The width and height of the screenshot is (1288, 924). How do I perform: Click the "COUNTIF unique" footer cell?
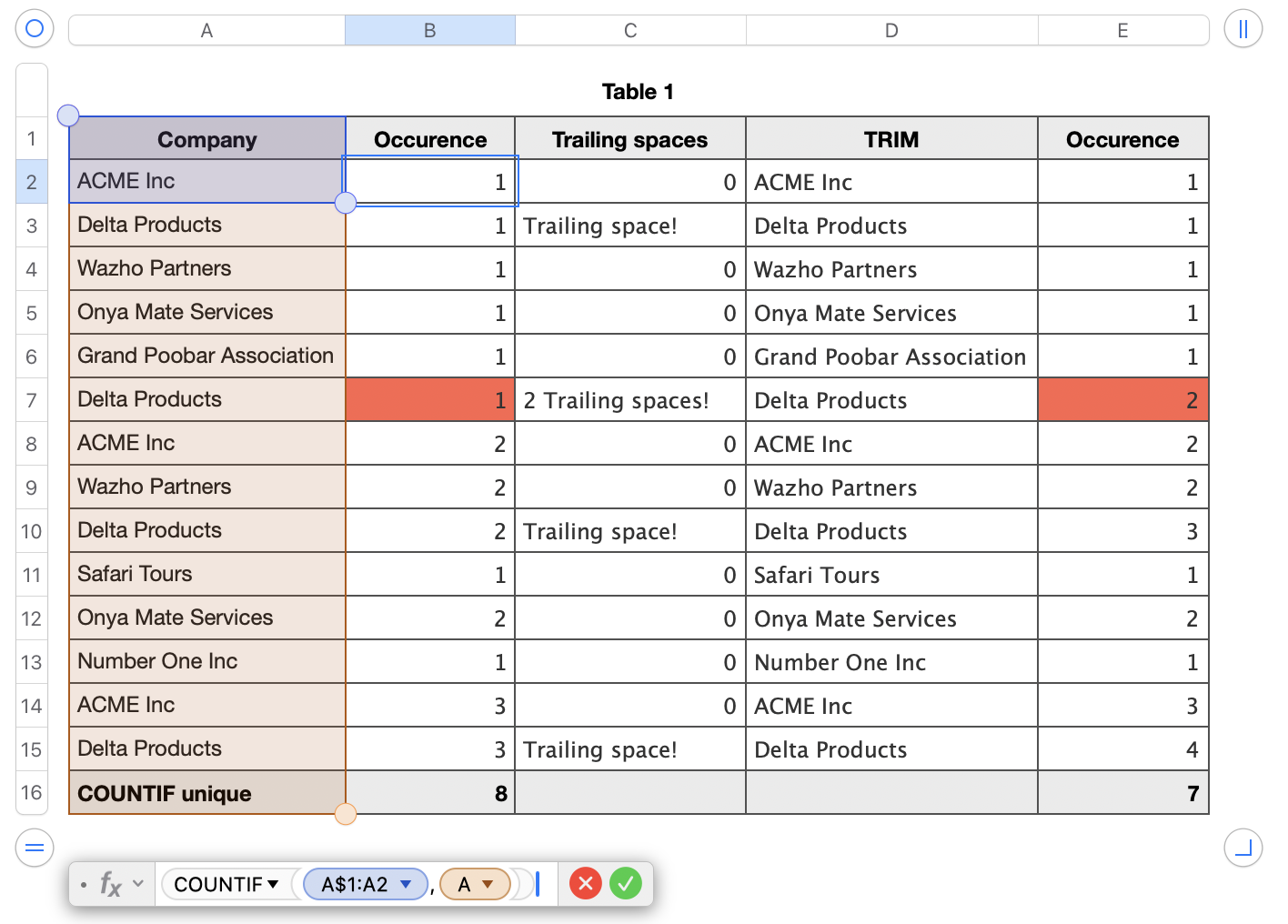(207, 793)
